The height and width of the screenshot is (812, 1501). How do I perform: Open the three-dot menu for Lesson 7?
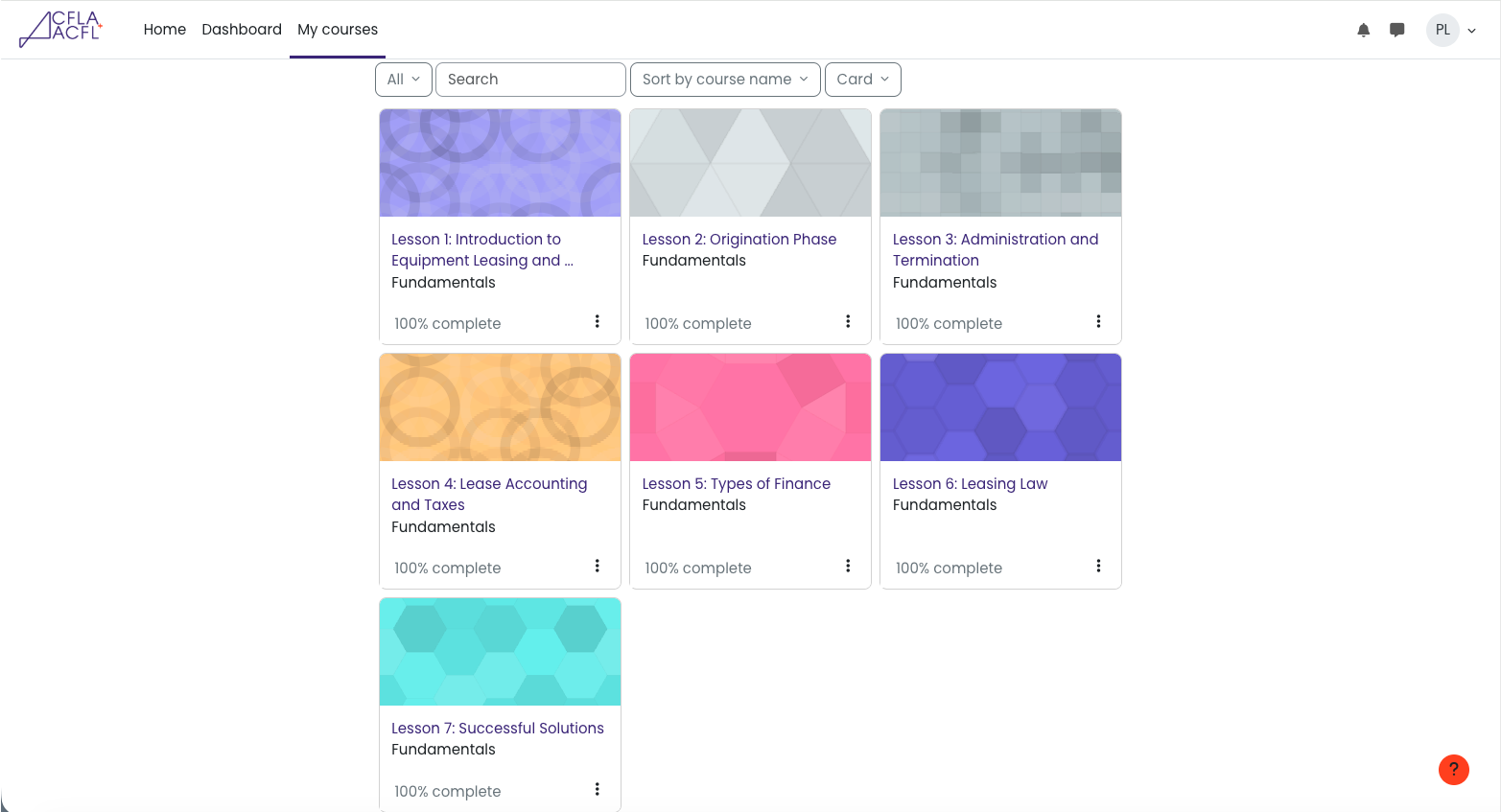(x=597, y=789)
